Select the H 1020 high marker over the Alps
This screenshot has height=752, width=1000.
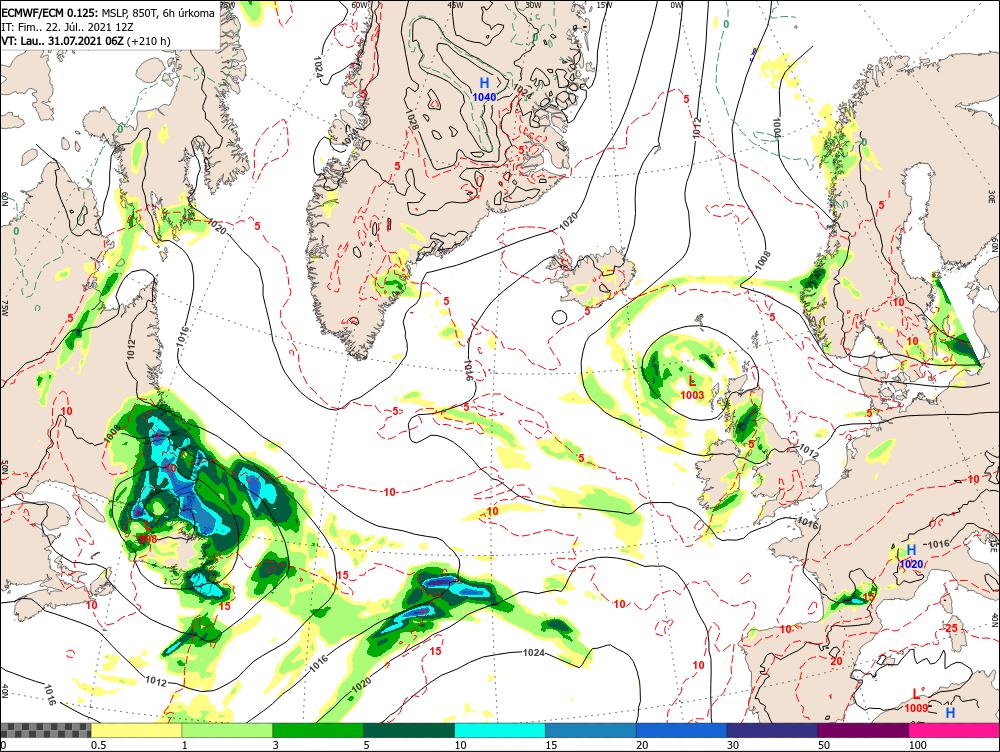pyautogui.click(x=911, y=557)
